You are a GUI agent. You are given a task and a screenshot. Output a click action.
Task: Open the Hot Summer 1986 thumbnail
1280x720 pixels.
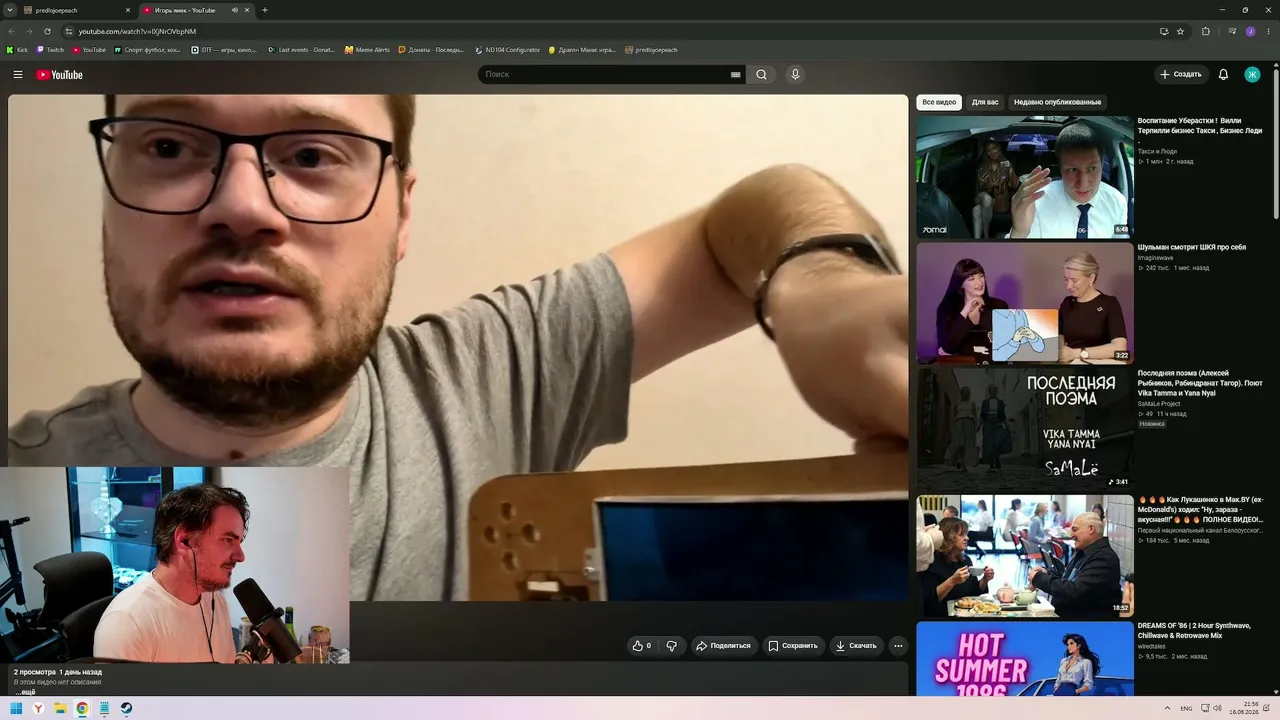coord(1025,658)
